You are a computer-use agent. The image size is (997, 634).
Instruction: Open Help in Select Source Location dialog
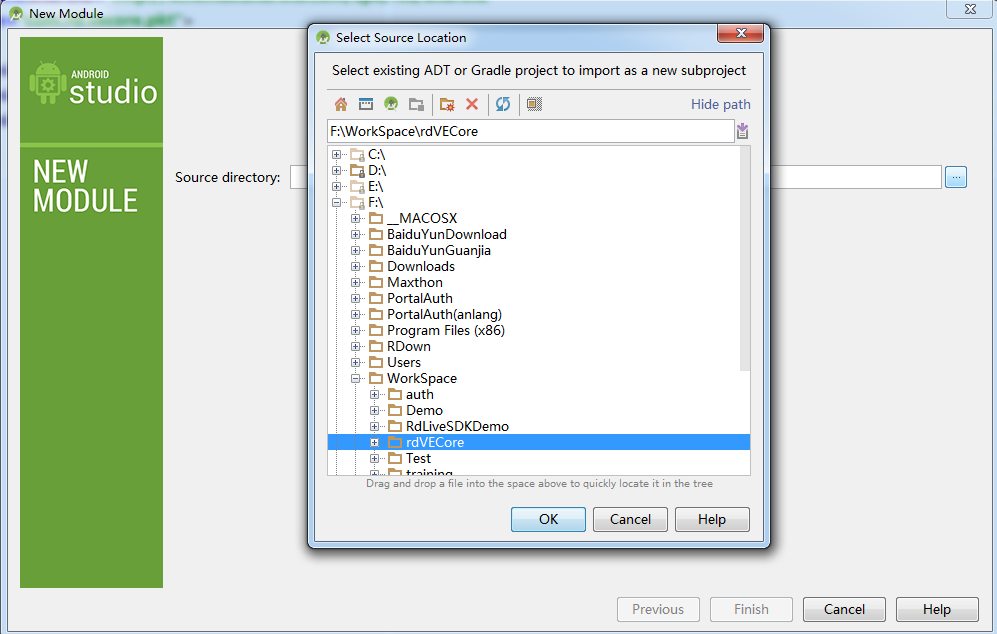712,519
